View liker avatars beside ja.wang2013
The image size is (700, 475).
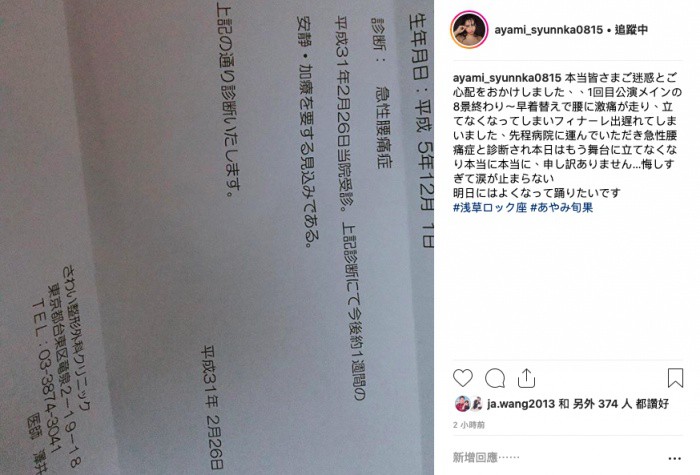pos(468,404)
